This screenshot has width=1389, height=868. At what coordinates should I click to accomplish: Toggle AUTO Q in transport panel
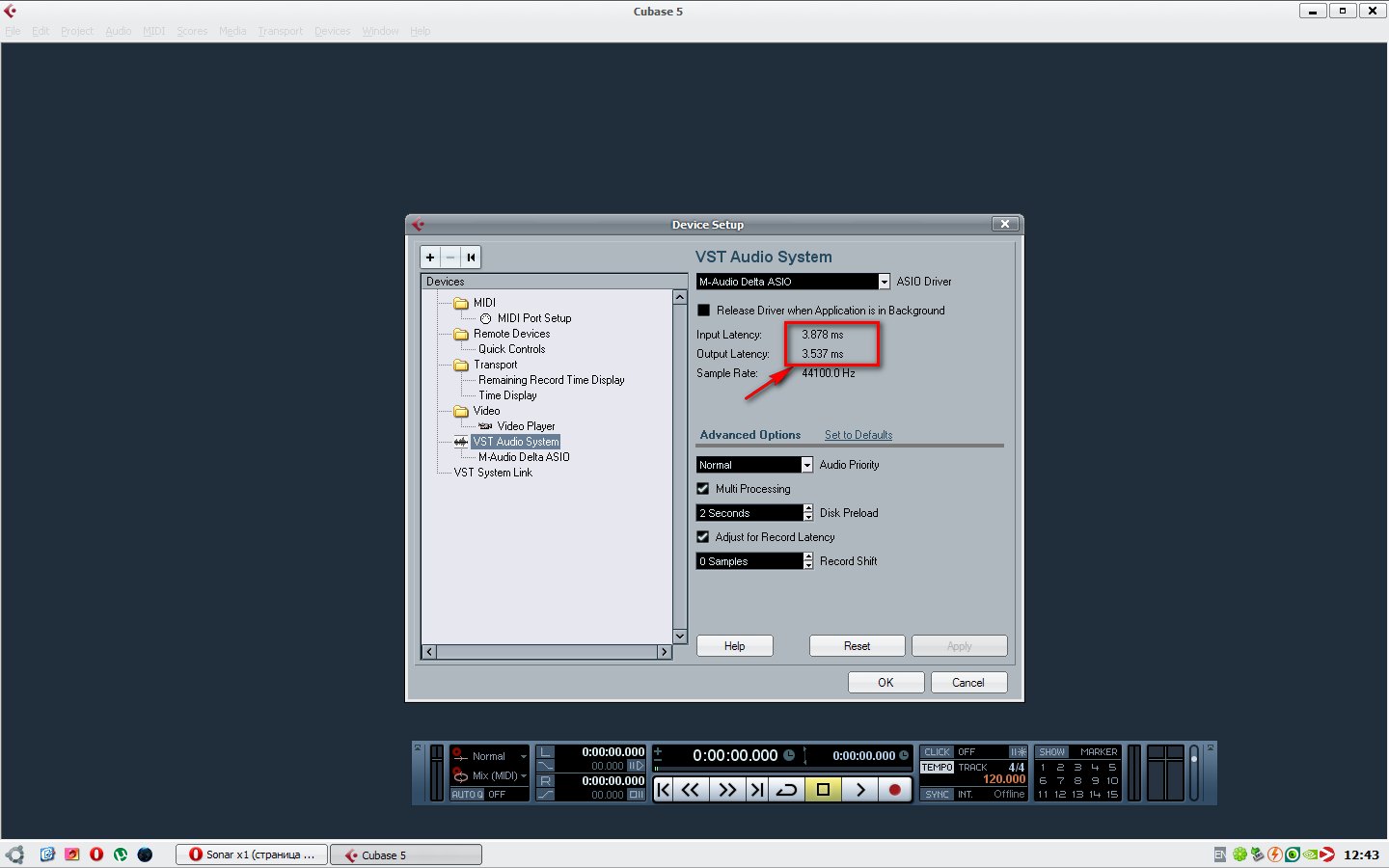point(467,795)
